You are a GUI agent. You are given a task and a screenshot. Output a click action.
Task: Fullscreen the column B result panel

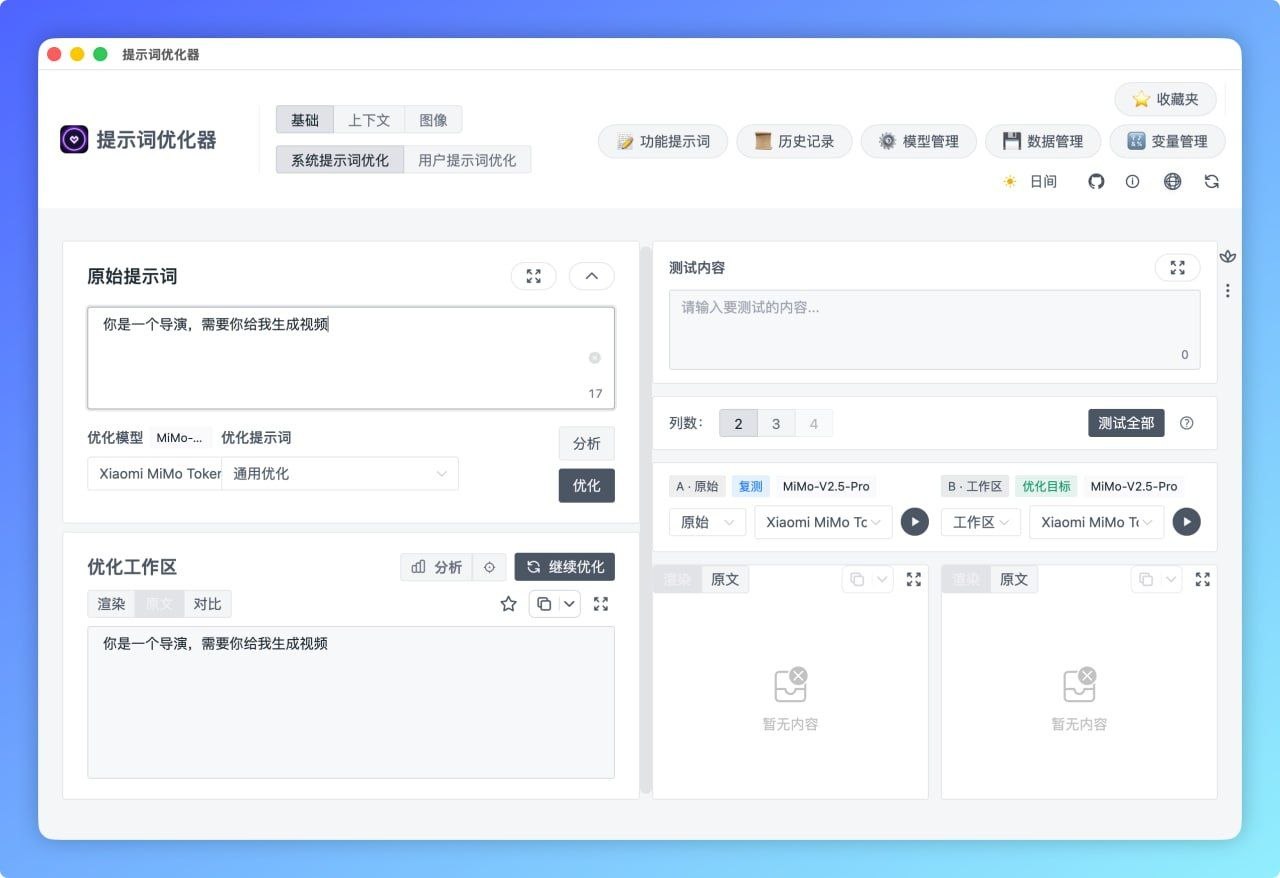coord(1202,579)
